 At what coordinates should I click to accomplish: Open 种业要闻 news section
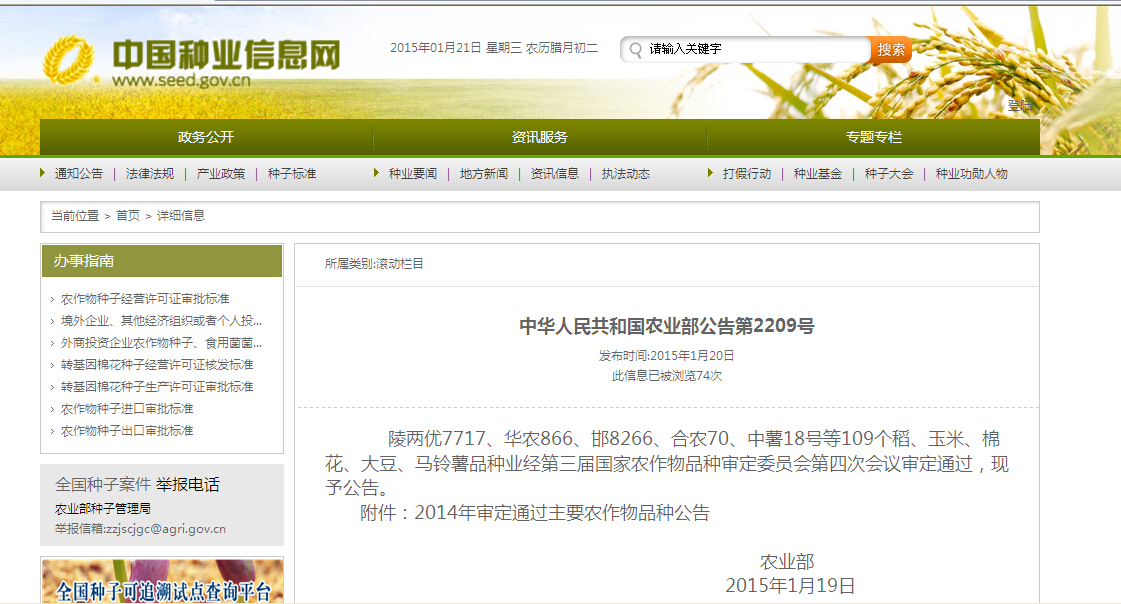412,174
